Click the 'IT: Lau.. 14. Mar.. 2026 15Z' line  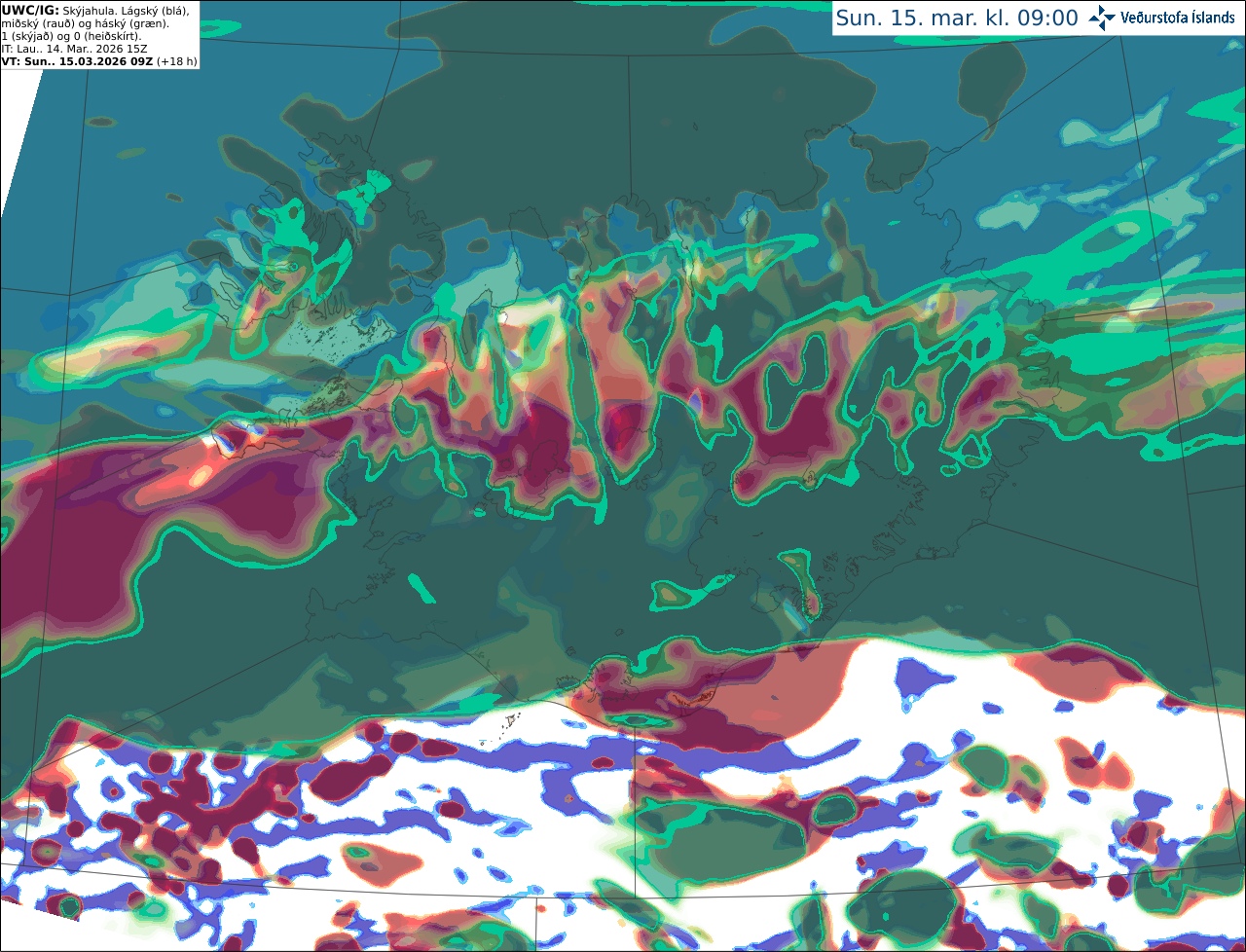[74, 49]
